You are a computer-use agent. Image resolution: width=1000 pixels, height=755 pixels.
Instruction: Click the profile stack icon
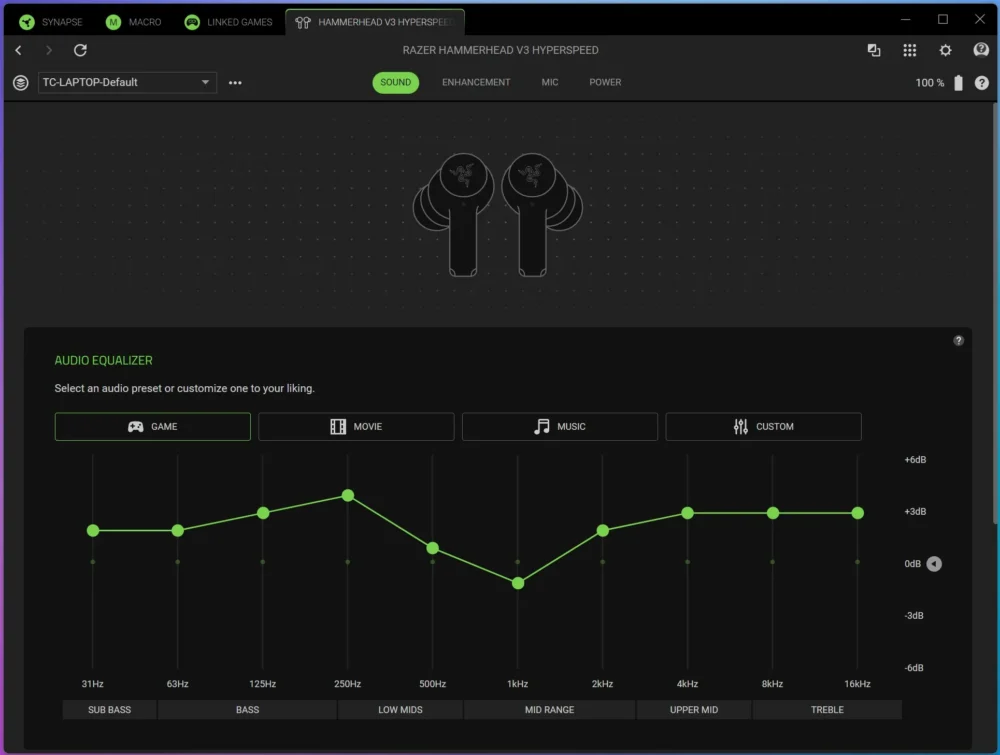pyautogui.click(x=20, y=82)
